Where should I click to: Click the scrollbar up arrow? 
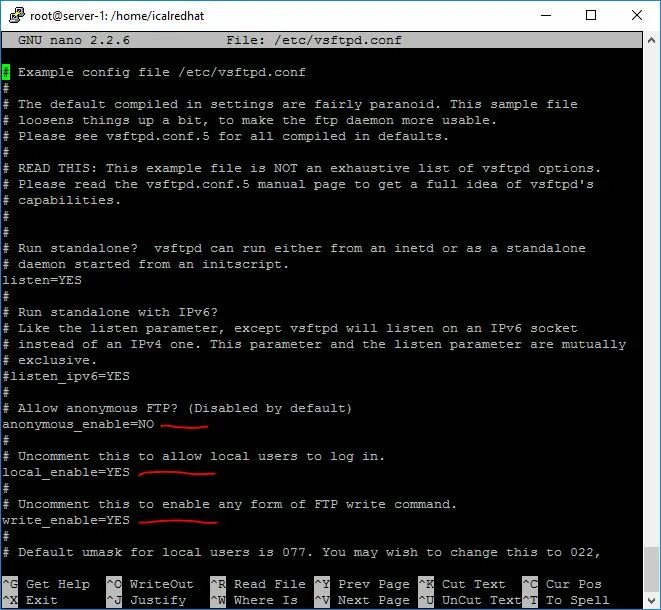point(651,40)
